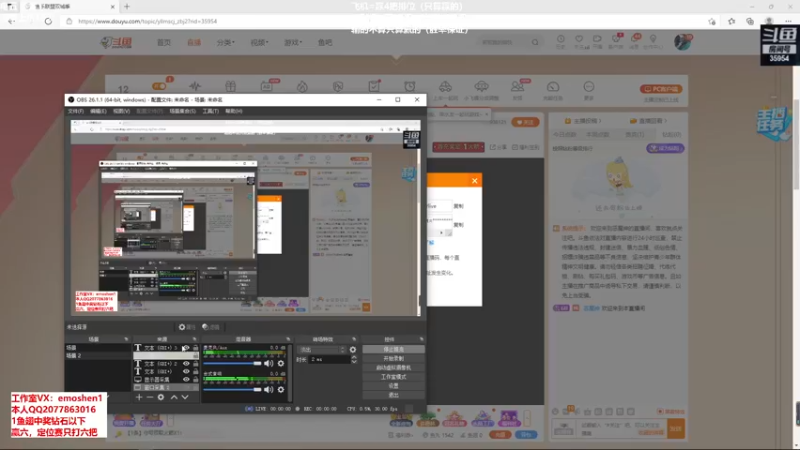Pop out the 混音器 dock panel icon
This screenshot has height=450, width=800.
[288, 339]
